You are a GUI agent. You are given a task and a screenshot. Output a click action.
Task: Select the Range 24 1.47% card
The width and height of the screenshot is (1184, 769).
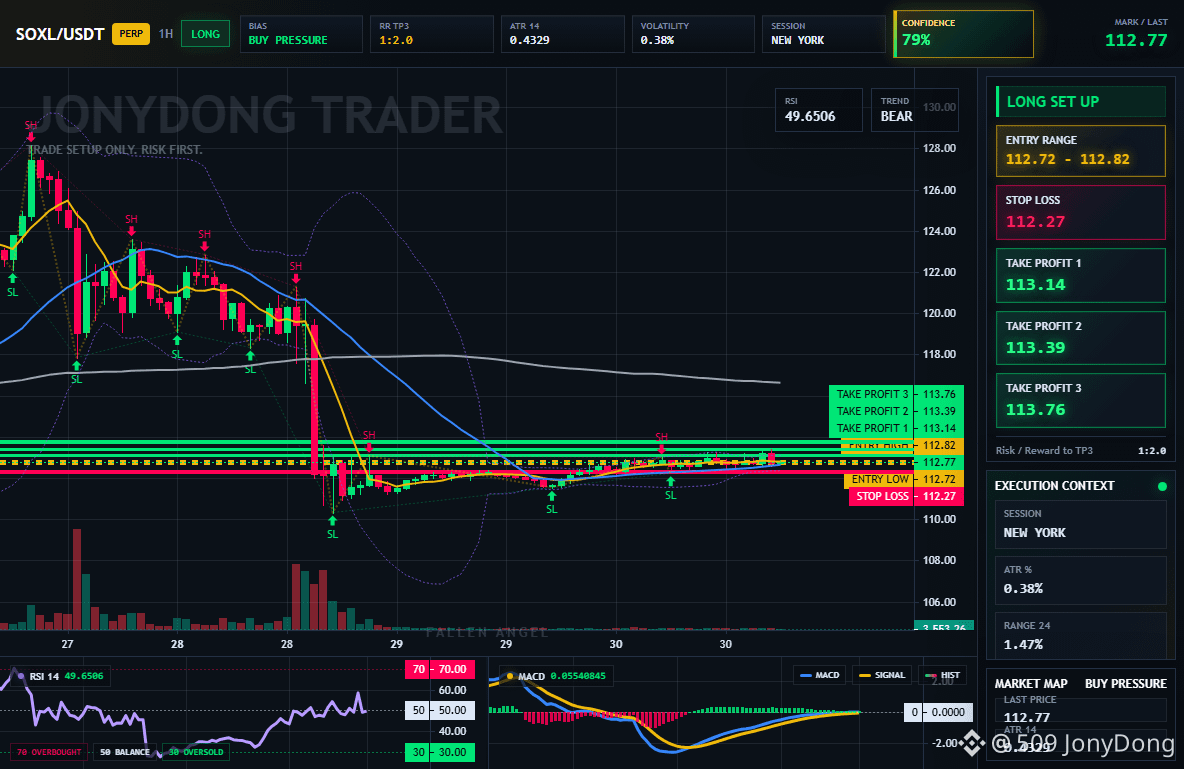1081,635
